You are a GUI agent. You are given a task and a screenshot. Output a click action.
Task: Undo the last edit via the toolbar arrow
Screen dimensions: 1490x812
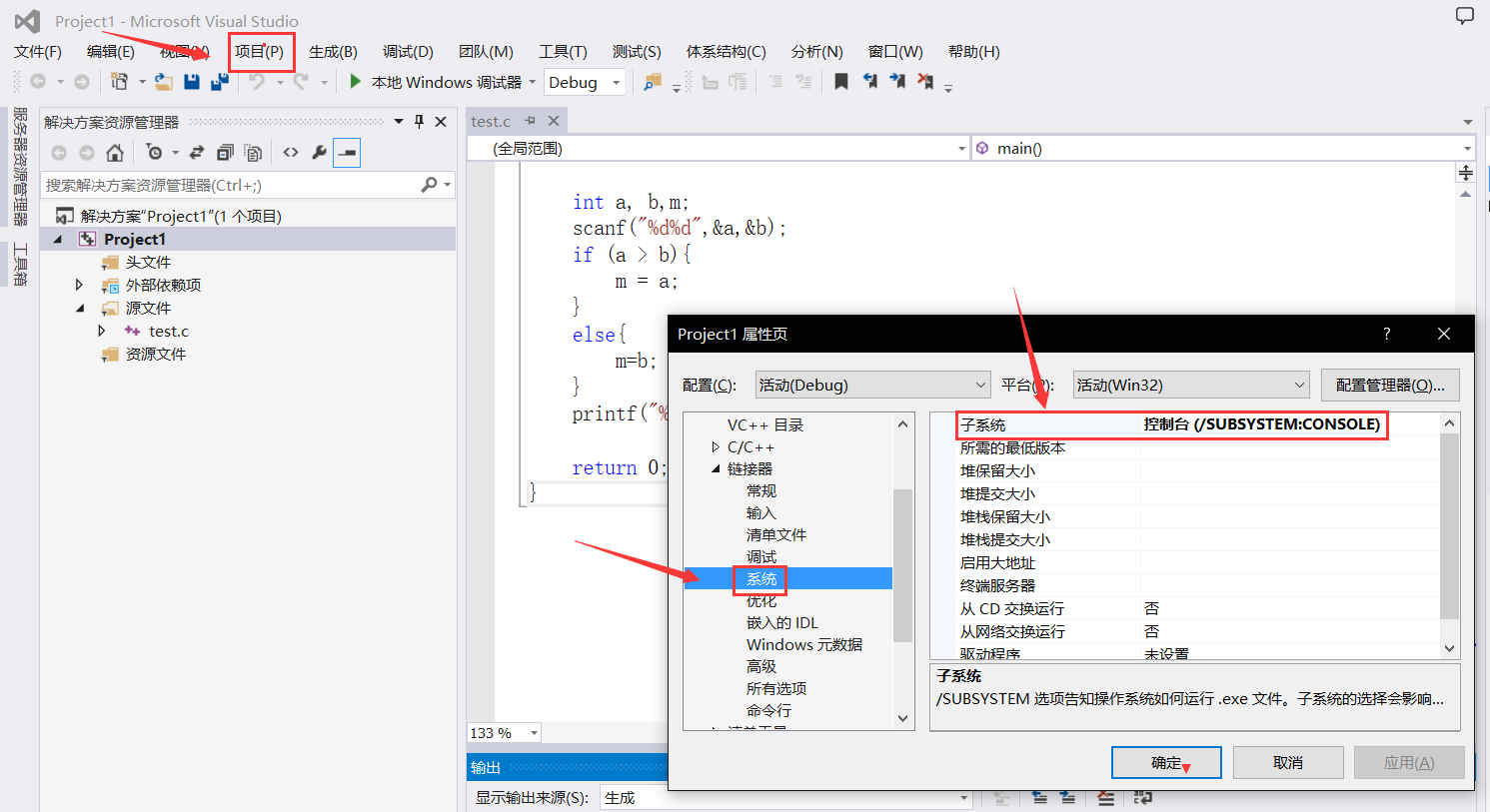click(x=257, y=82)
